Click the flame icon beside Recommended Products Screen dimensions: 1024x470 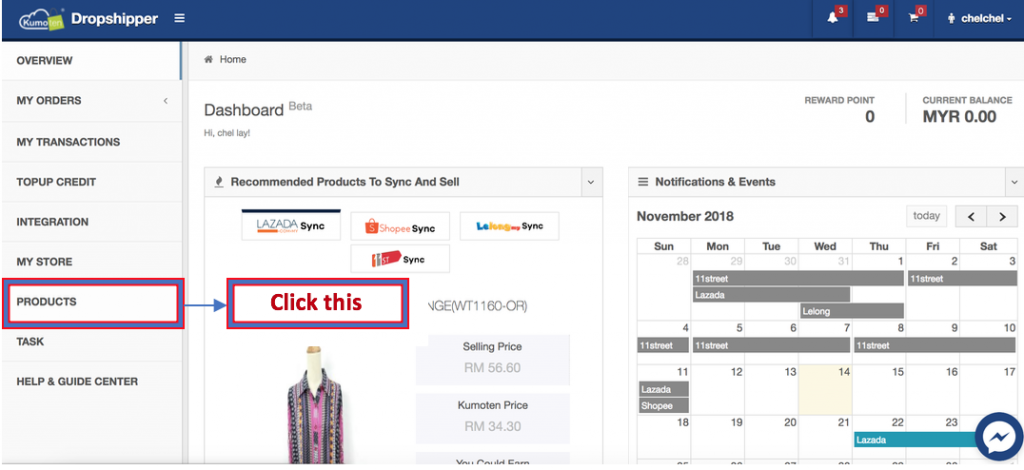[x=219, y=182]
